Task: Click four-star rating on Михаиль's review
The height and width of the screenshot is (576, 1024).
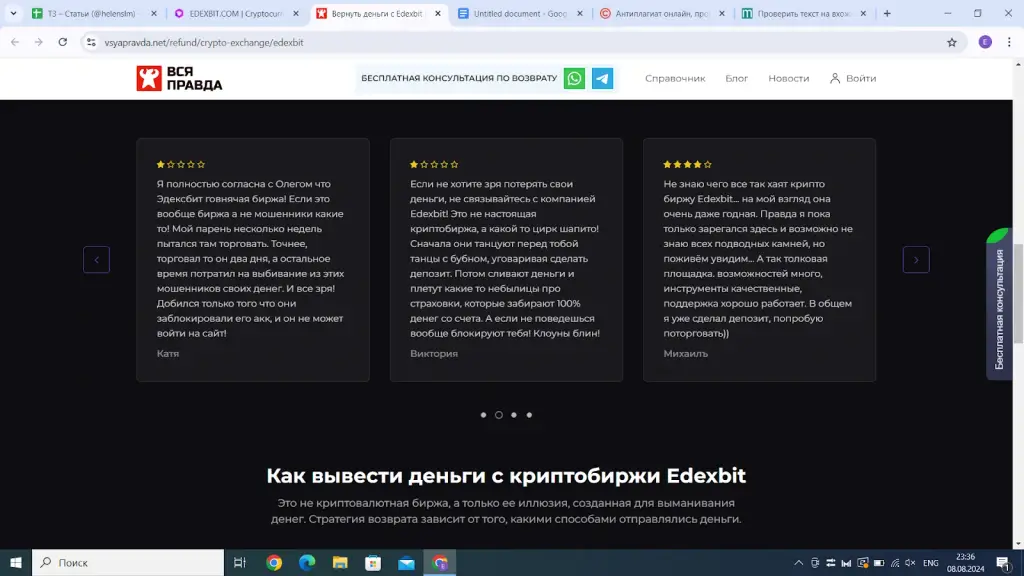Action: click(x=687, y=165)
